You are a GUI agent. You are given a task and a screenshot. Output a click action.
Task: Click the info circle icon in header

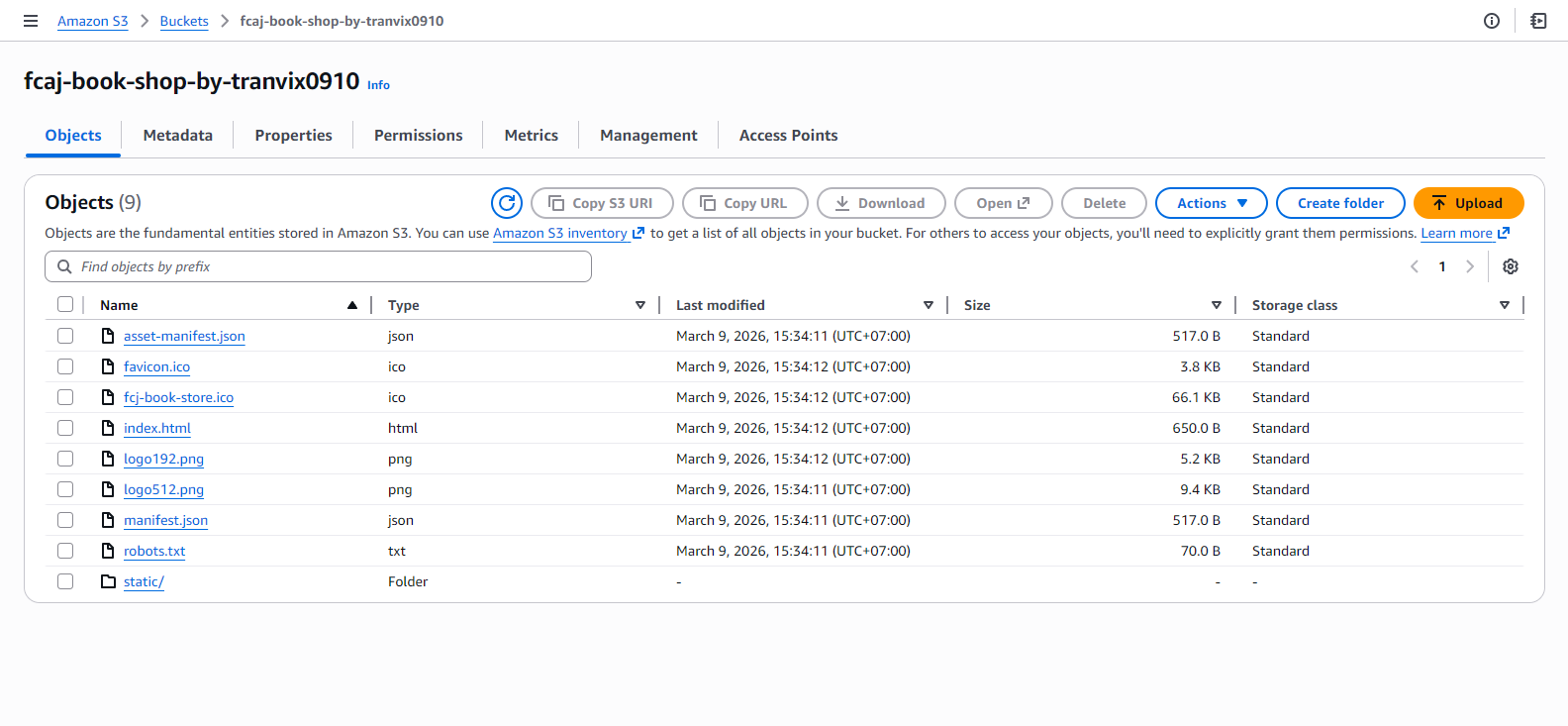[1492, 21]
